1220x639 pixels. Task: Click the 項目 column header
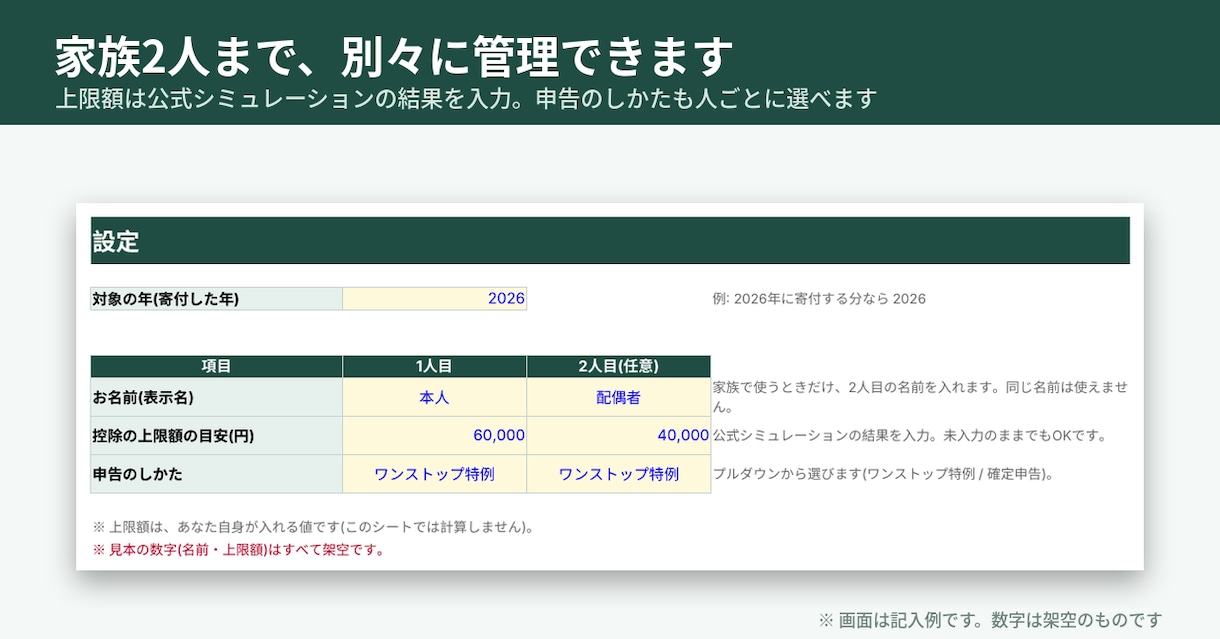coord(216,366)
